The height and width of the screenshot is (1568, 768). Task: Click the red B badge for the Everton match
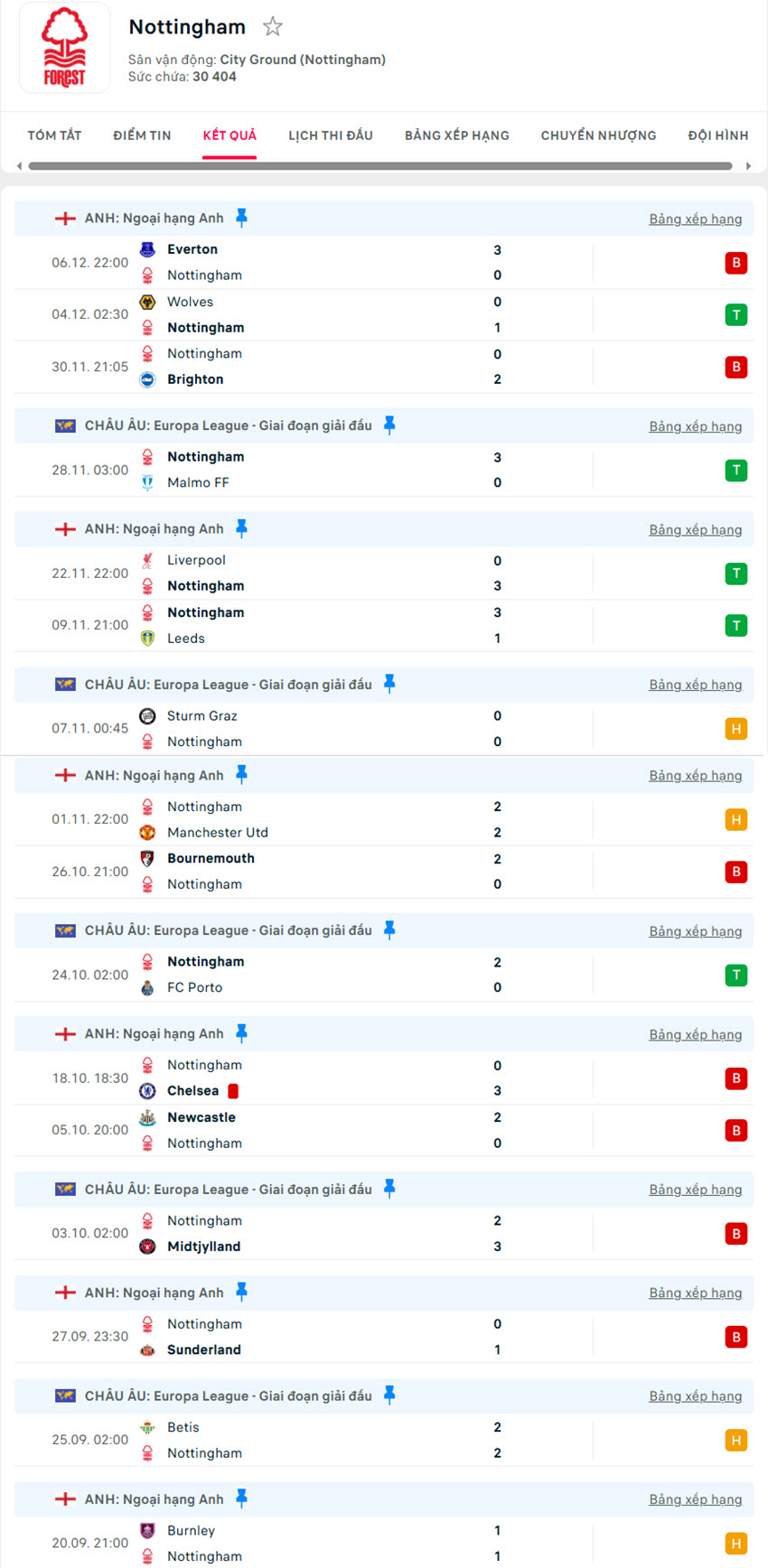735,263
